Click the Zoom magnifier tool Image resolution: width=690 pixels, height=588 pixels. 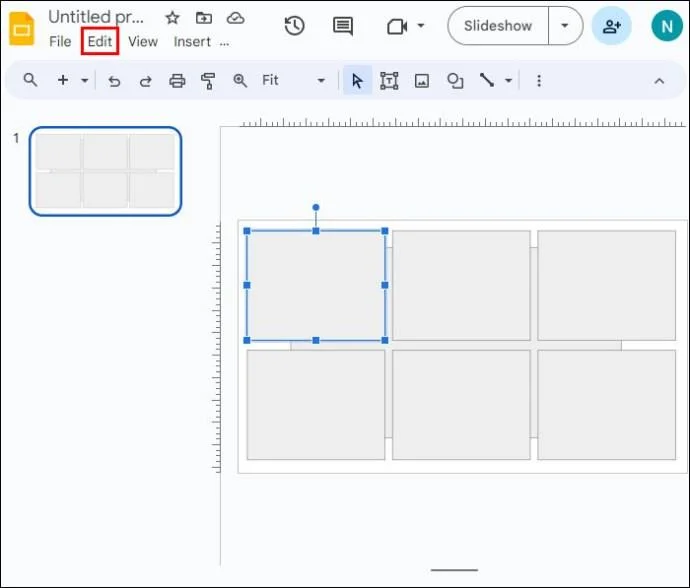(240, 81)
